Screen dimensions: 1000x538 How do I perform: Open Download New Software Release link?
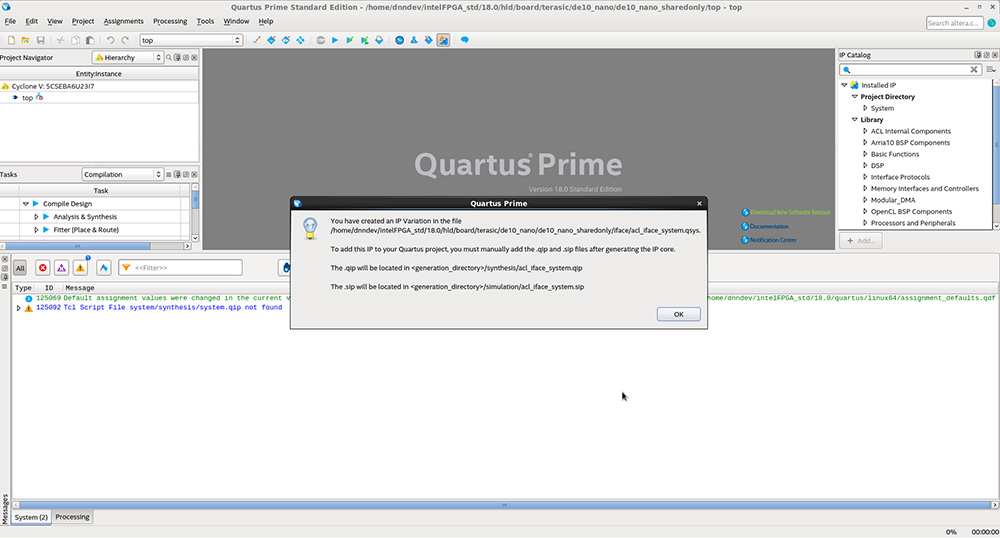click(x=790, y=212)
